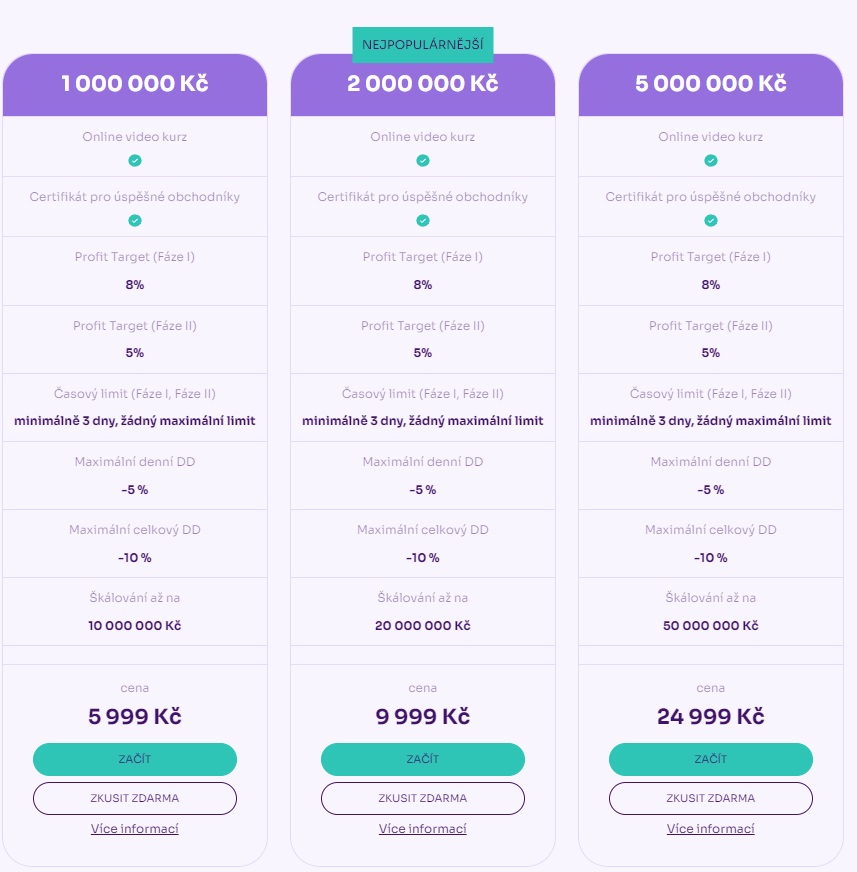Select the 5 000 000 Kč plan header
The height and width of the screenshot is (872, 857).
[711, 85]
